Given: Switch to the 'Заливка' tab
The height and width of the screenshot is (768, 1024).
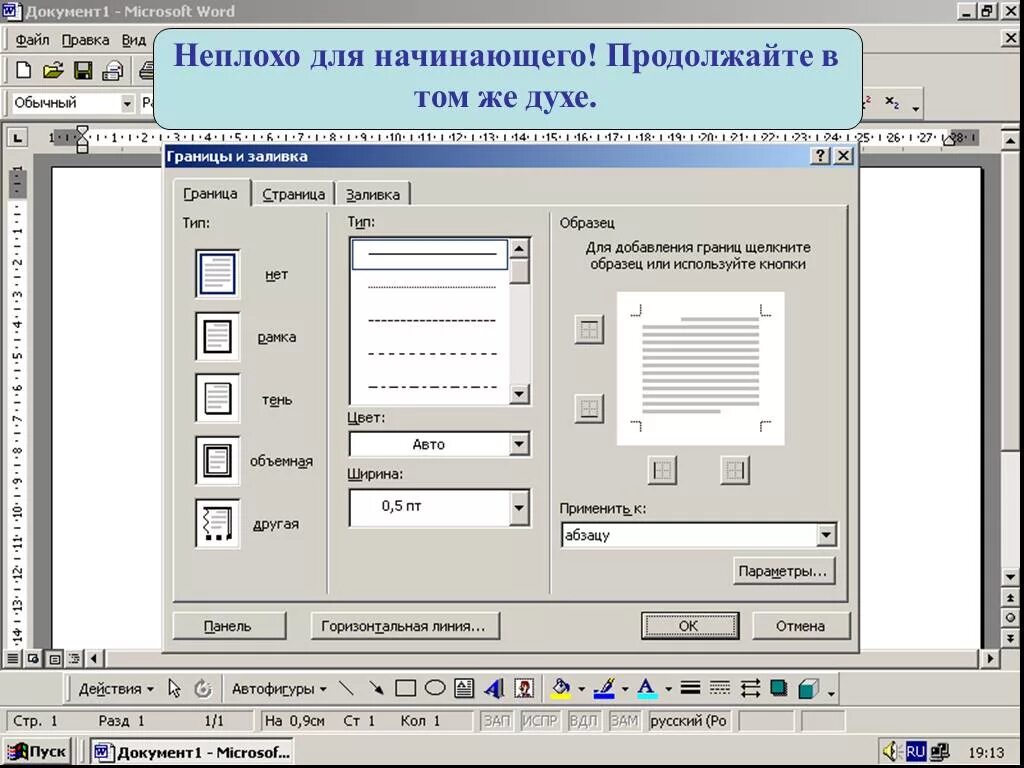Looking at the screenshot, I should tap(372, 194).
